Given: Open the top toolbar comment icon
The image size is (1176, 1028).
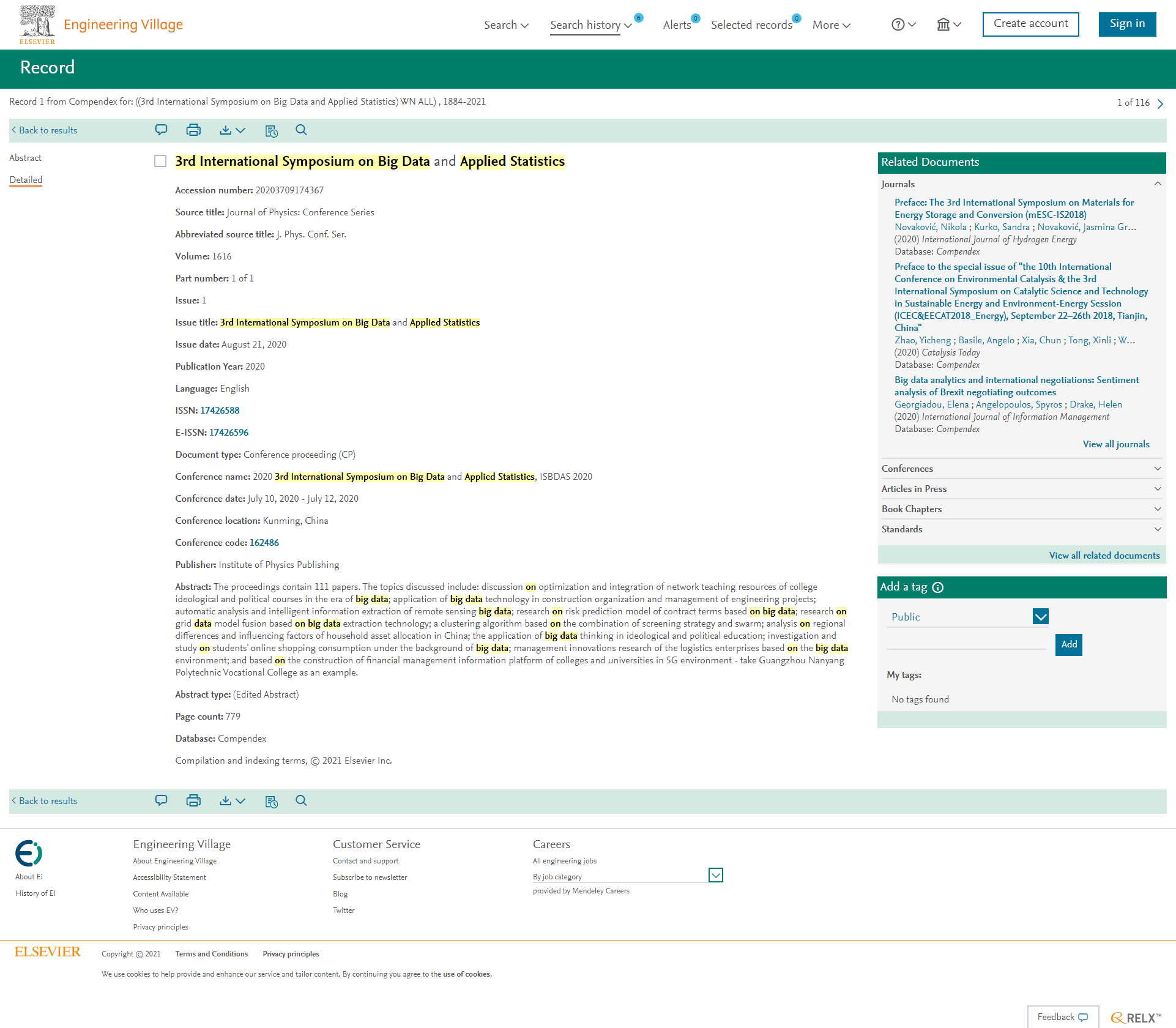Looking at the screenshot, I should [162, 130].
